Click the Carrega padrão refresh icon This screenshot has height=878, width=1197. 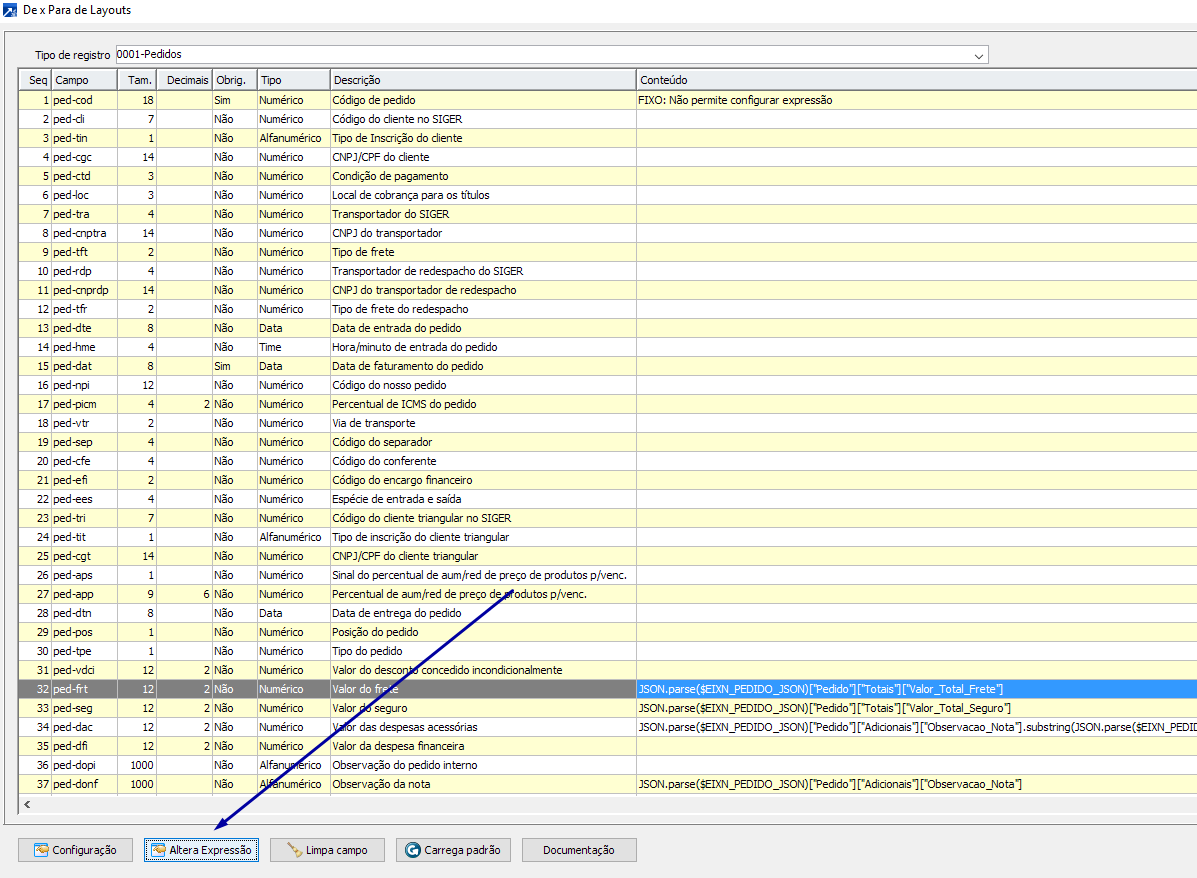(x=412, y=850)
